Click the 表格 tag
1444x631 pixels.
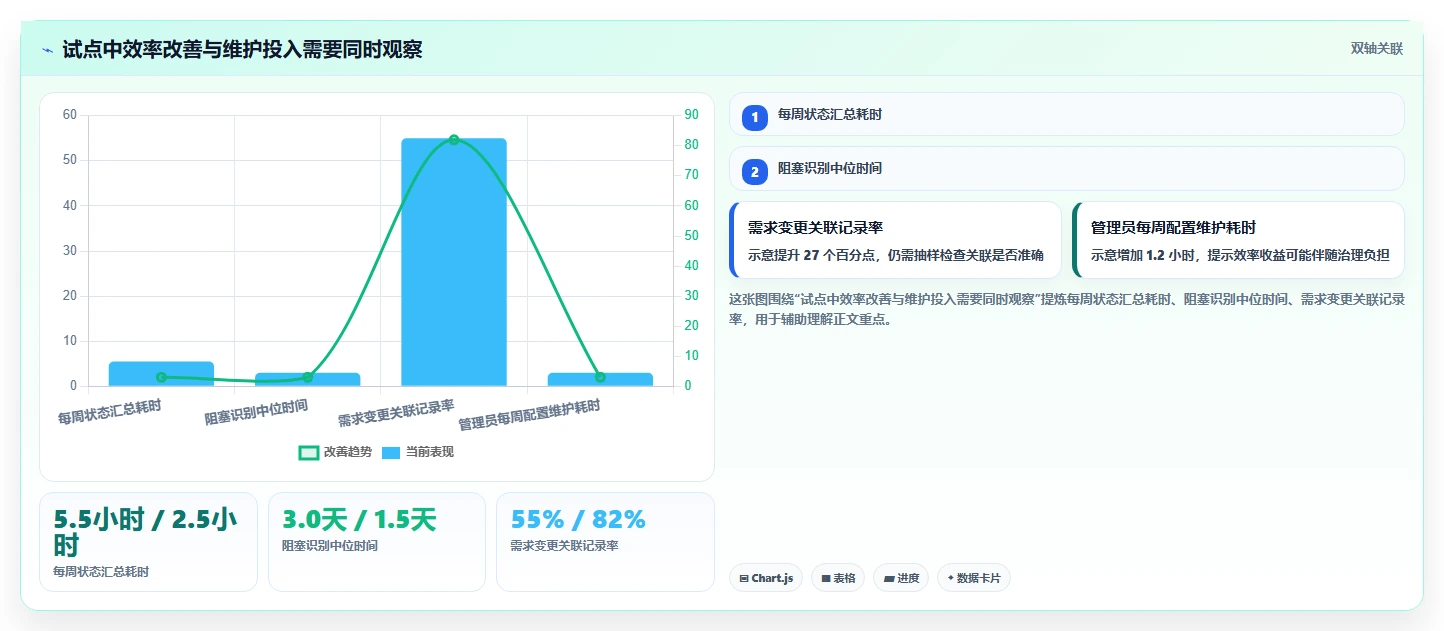point(838,578)
